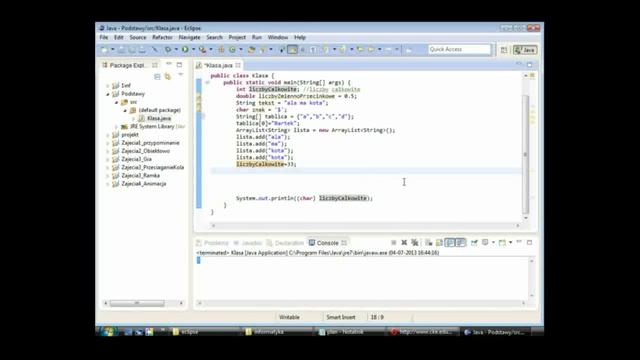Expand the projekt project node

(x=108, y=135)
